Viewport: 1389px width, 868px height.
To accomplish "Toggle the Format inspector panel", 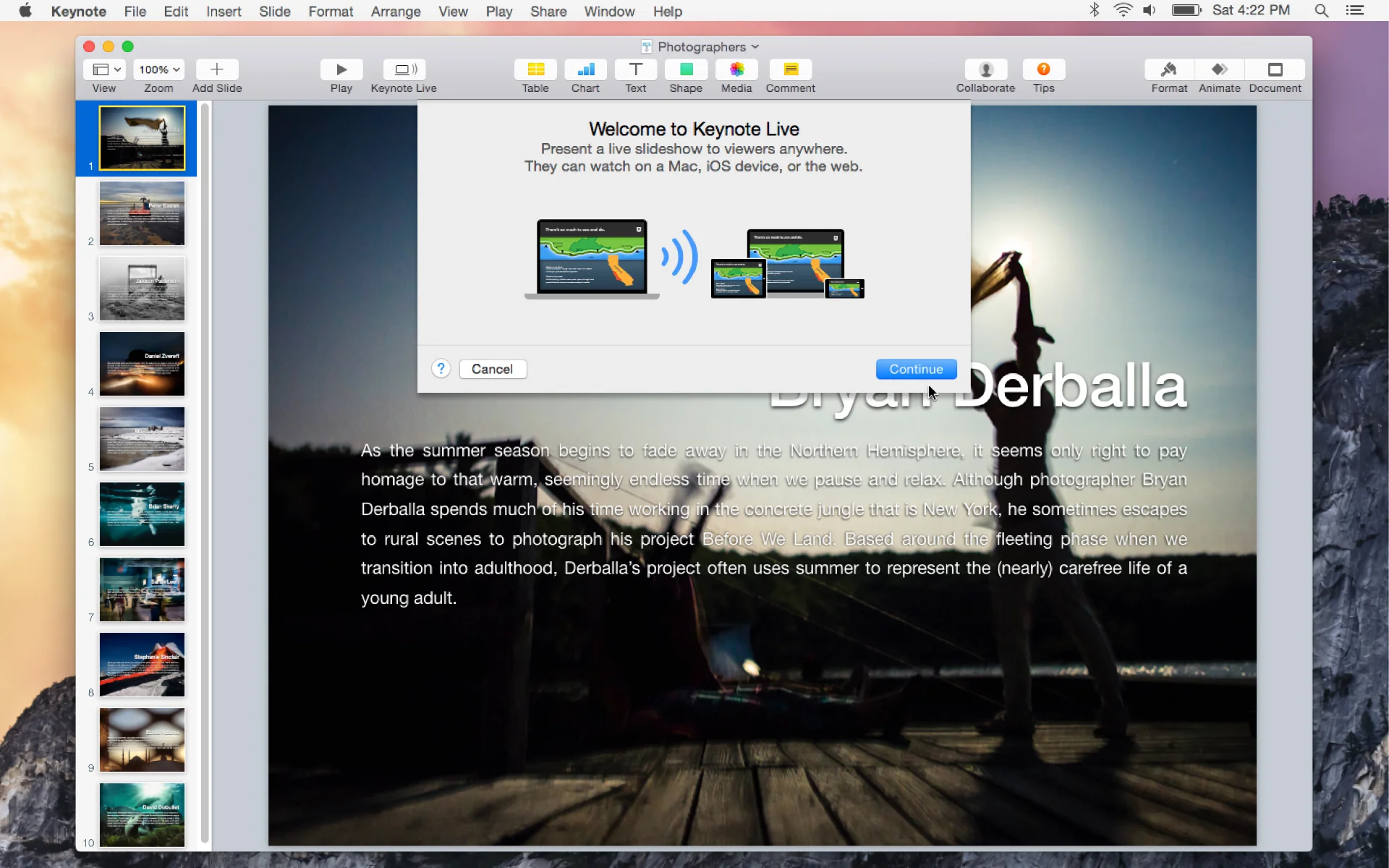I will click(x=1169, y=69).
